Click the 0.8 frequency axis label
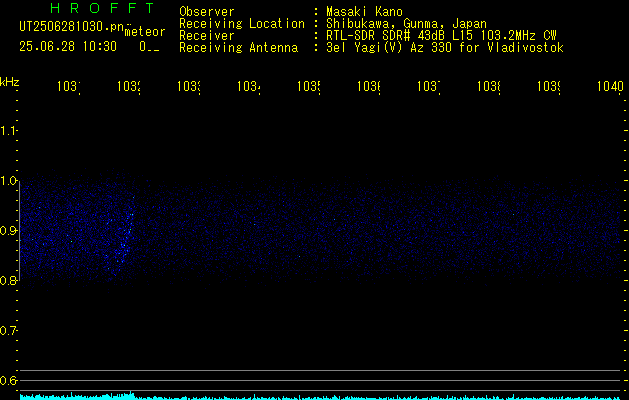The height and width of the screenshot is (400, 629). [8, 280]
